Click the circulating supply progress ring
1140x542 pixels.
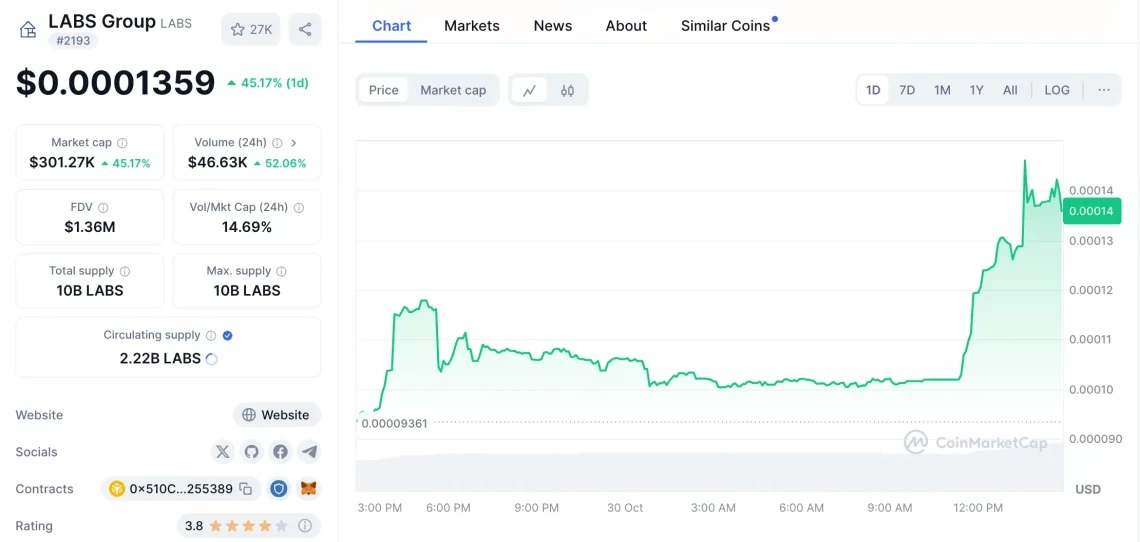point(212,359)
